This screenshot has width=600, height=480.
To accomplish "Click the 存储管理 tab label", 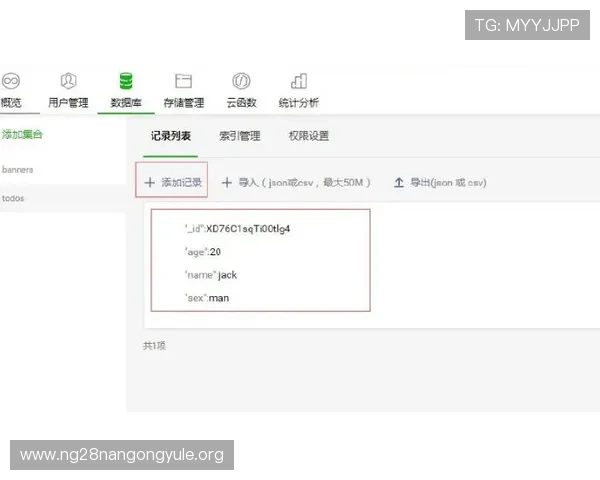I will point(184,103).
